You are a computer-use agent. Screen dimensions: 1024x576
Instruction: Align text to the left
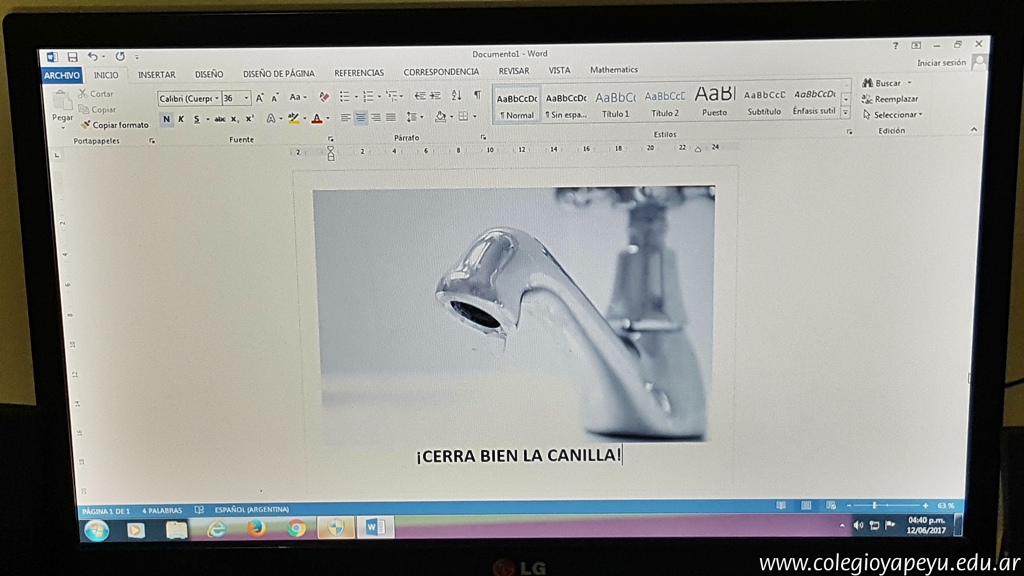[345, 118]
